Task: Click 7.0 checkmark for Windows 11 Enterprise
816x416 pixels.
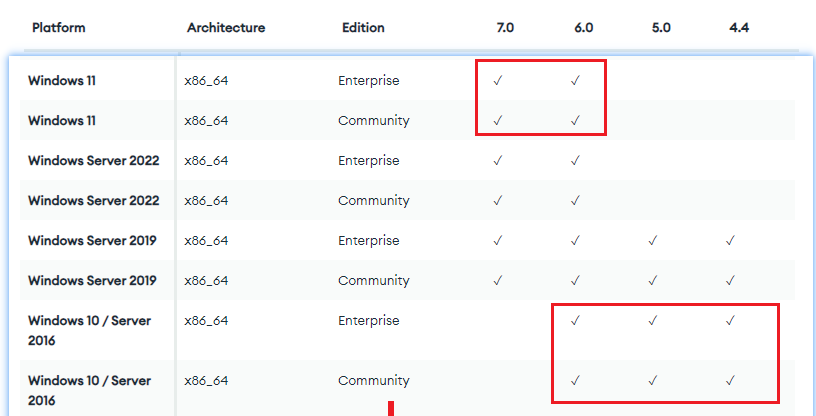Action: (498, 81)
